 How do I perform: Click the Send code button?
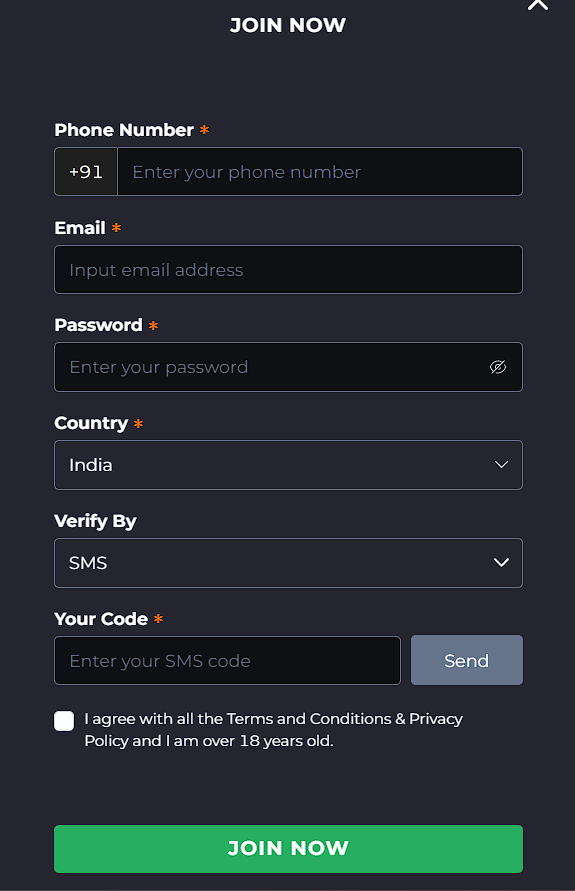[x=466, y=660]
